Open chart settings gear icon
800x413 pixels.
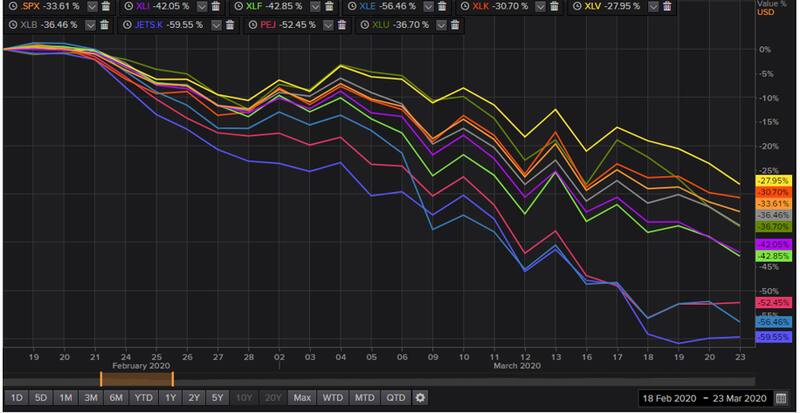(420, 397)
